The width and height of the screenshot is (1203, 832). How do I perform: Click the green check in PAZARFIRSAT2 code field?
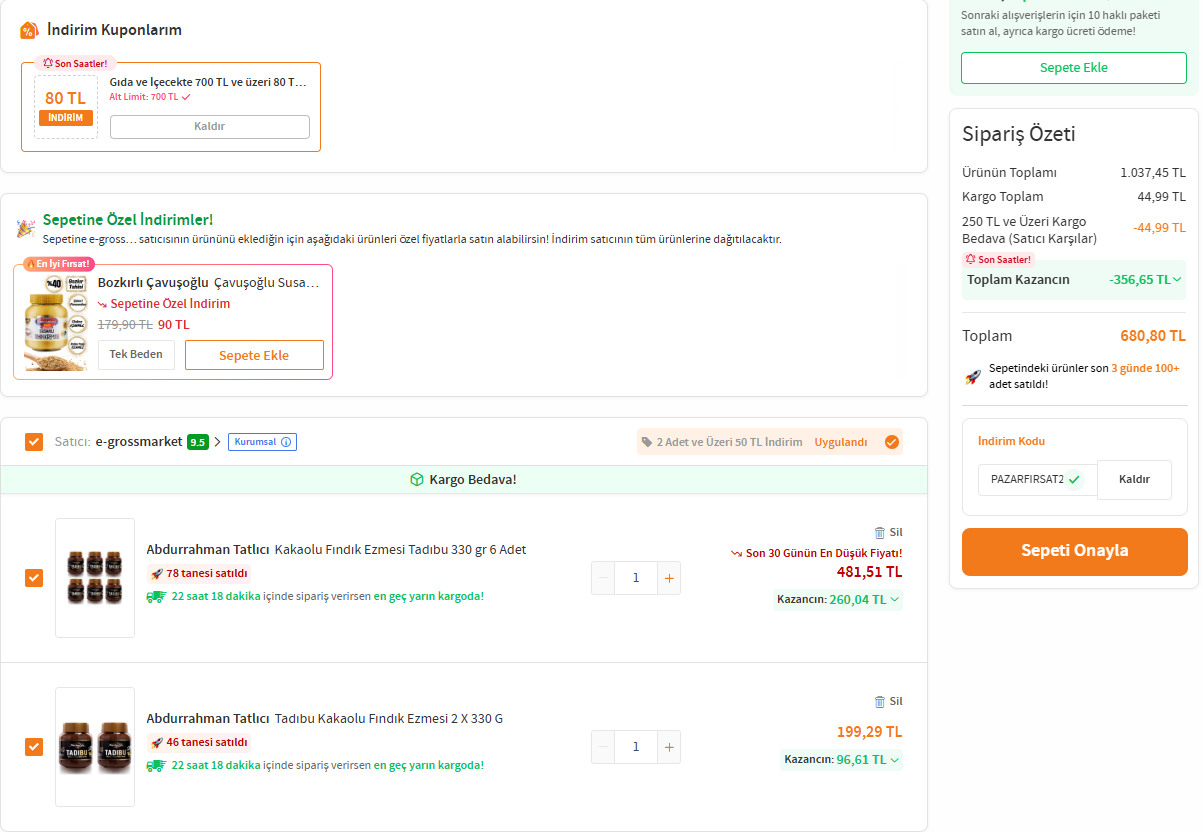pos(1074,479)
